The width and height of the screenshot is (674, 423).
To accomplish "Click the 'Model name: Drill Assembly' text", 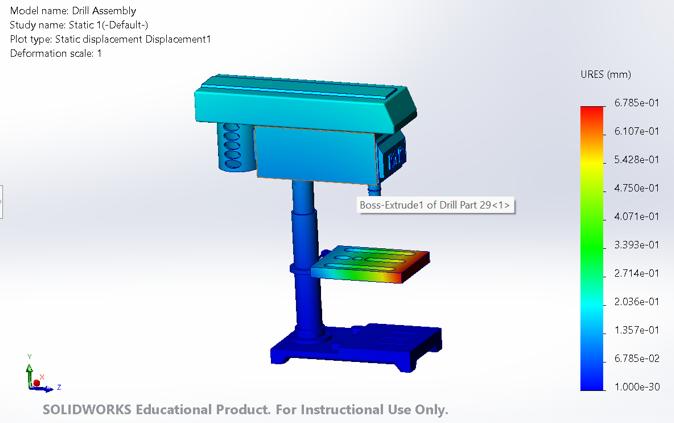I will (73, 11).
